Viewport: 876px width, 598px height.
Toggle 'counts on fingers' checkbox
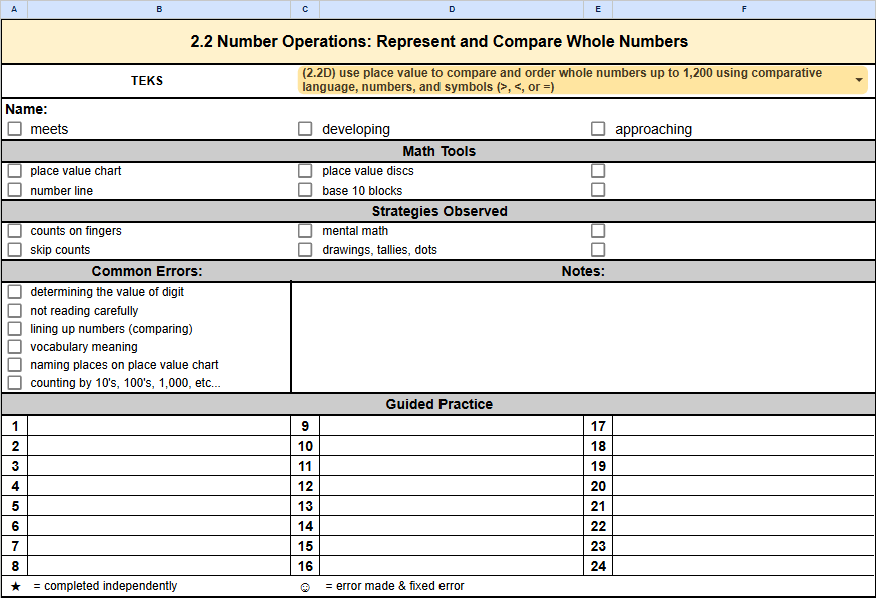(15, 230)
